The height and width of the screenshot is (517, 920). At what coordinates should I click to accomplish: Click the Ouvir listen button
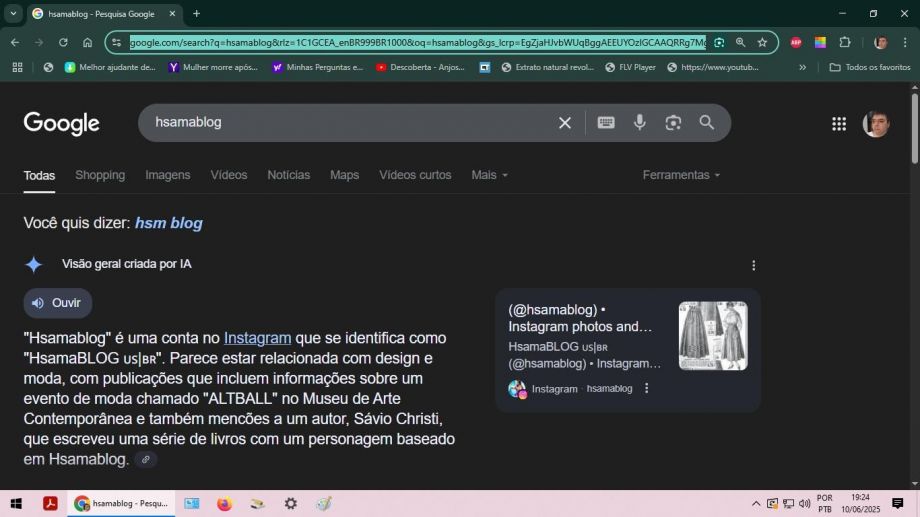coord(58,303)
